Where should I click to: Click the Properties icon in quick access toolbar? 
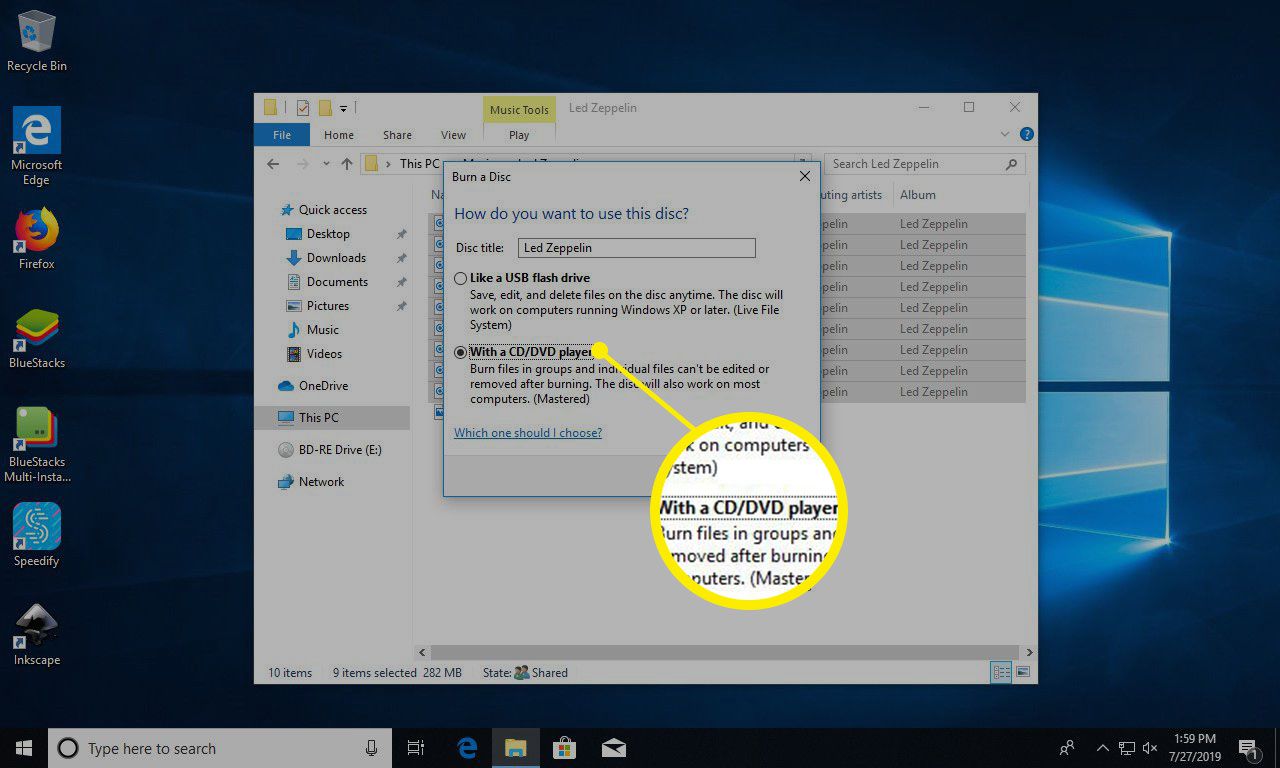[303, 107]
